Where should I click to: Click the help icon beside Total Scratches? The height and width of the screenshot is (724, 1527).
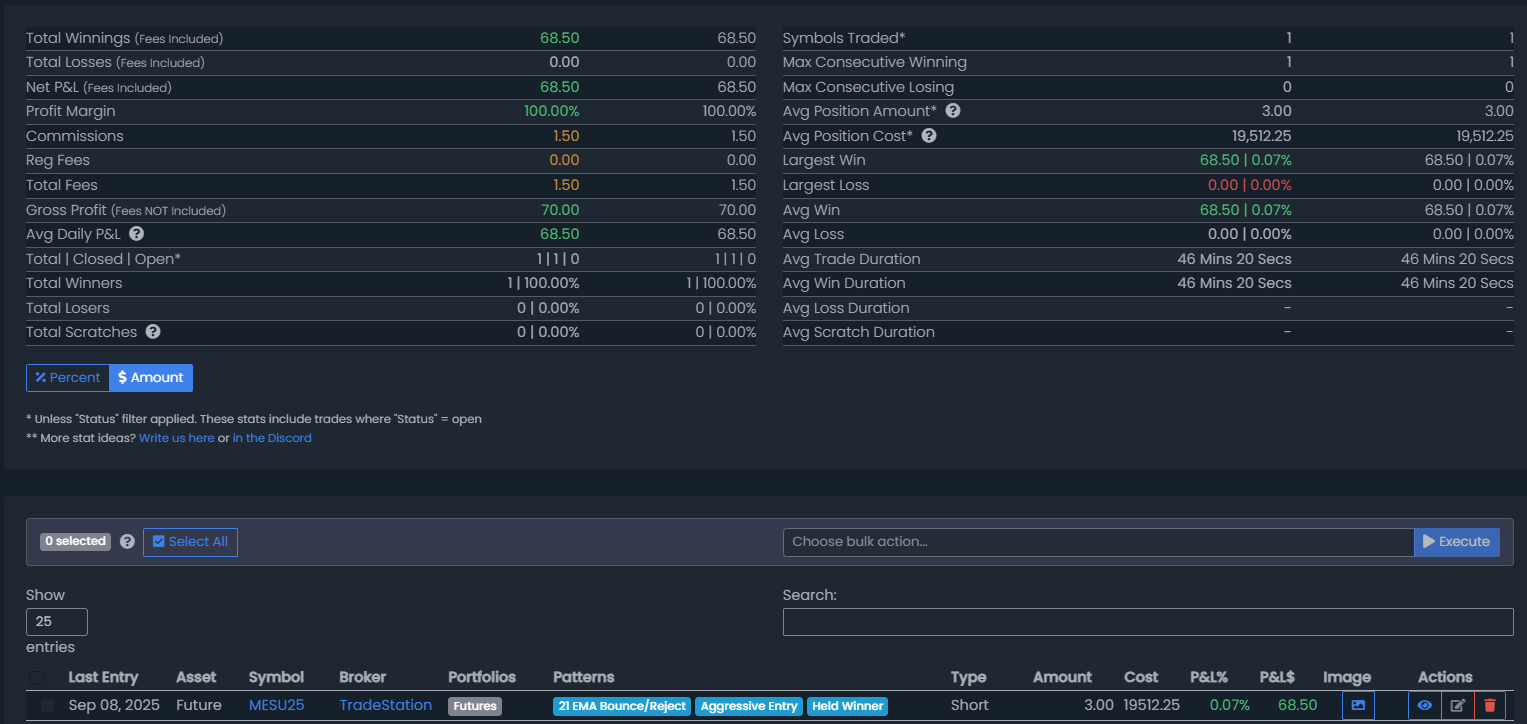(153, 332)
